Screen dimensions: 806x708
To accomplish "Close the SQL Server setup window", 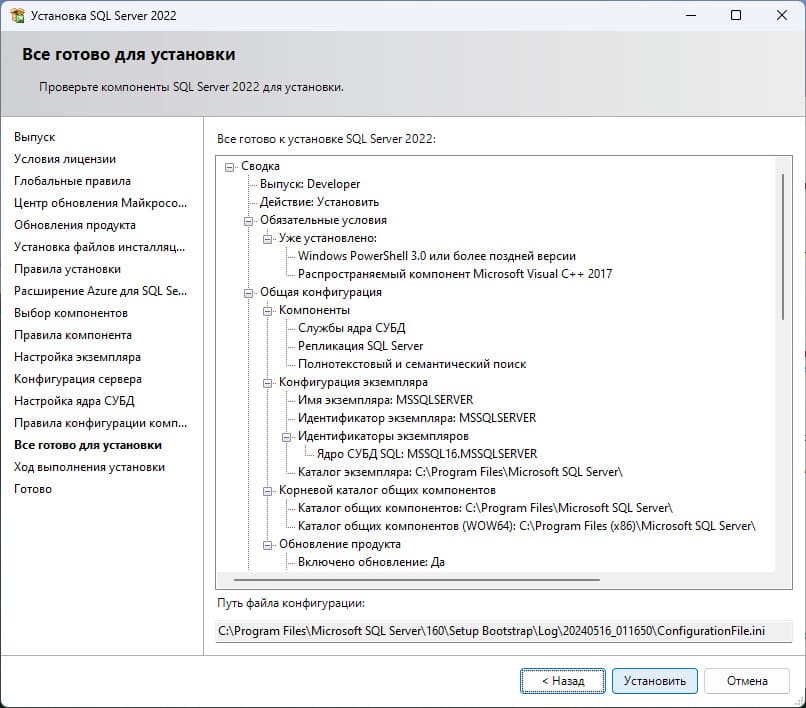I will click(x=782, y=15).
